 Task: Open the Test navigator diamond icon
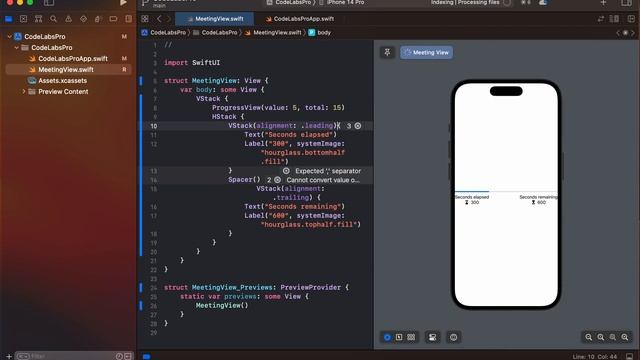pos(83,19)
